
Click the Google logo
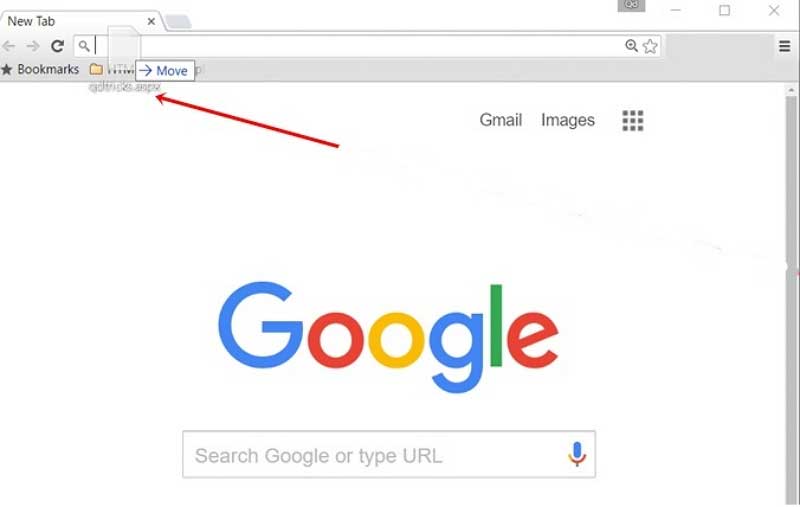(388, 337)
